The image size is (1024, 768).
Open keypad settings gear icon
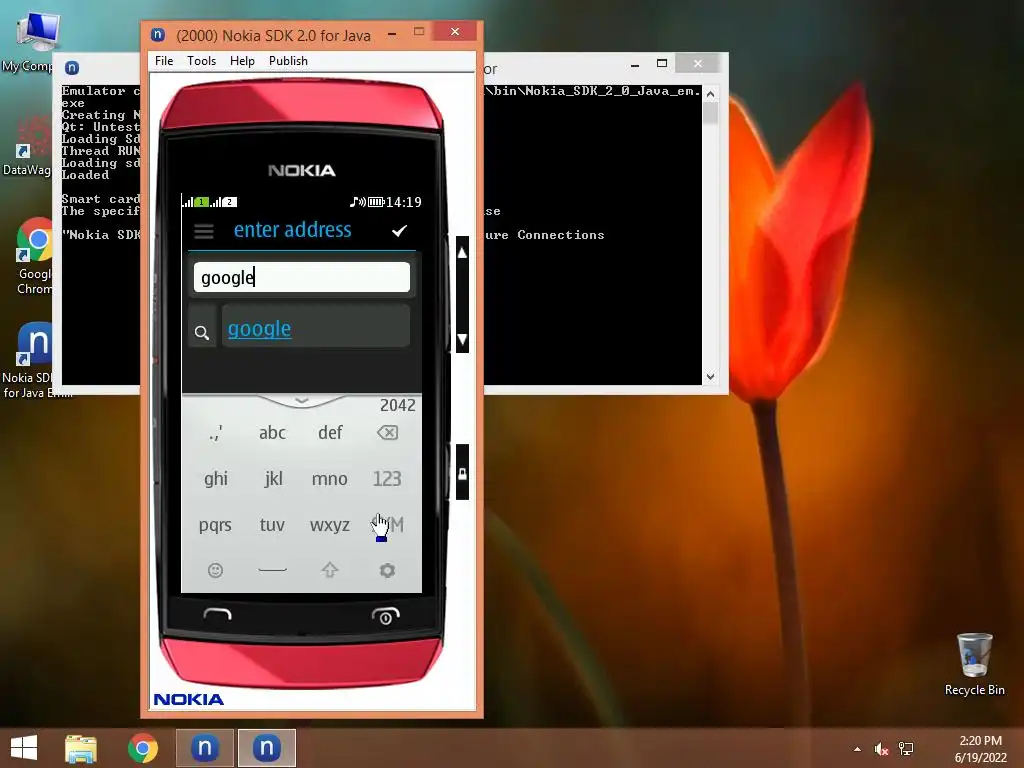[387, 570]
